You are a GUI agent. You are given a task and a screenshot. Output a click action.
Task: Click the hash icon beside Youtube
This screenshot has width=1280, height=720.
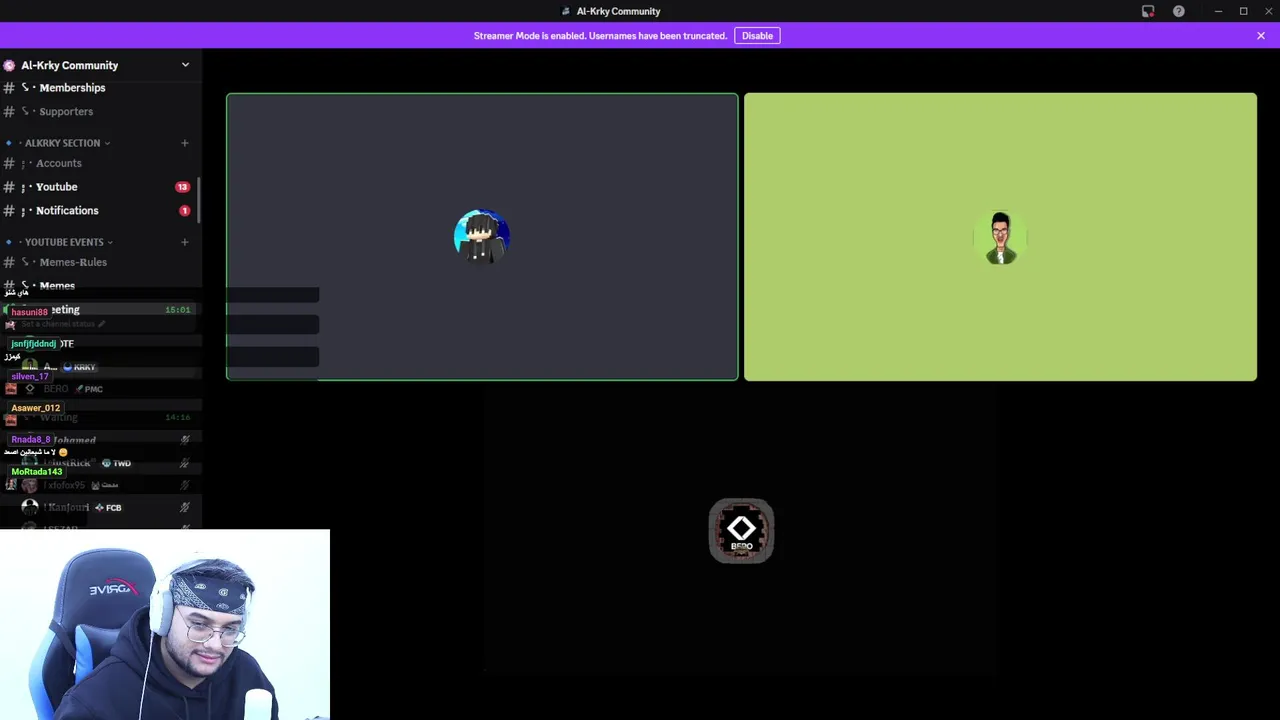[9, 187]
